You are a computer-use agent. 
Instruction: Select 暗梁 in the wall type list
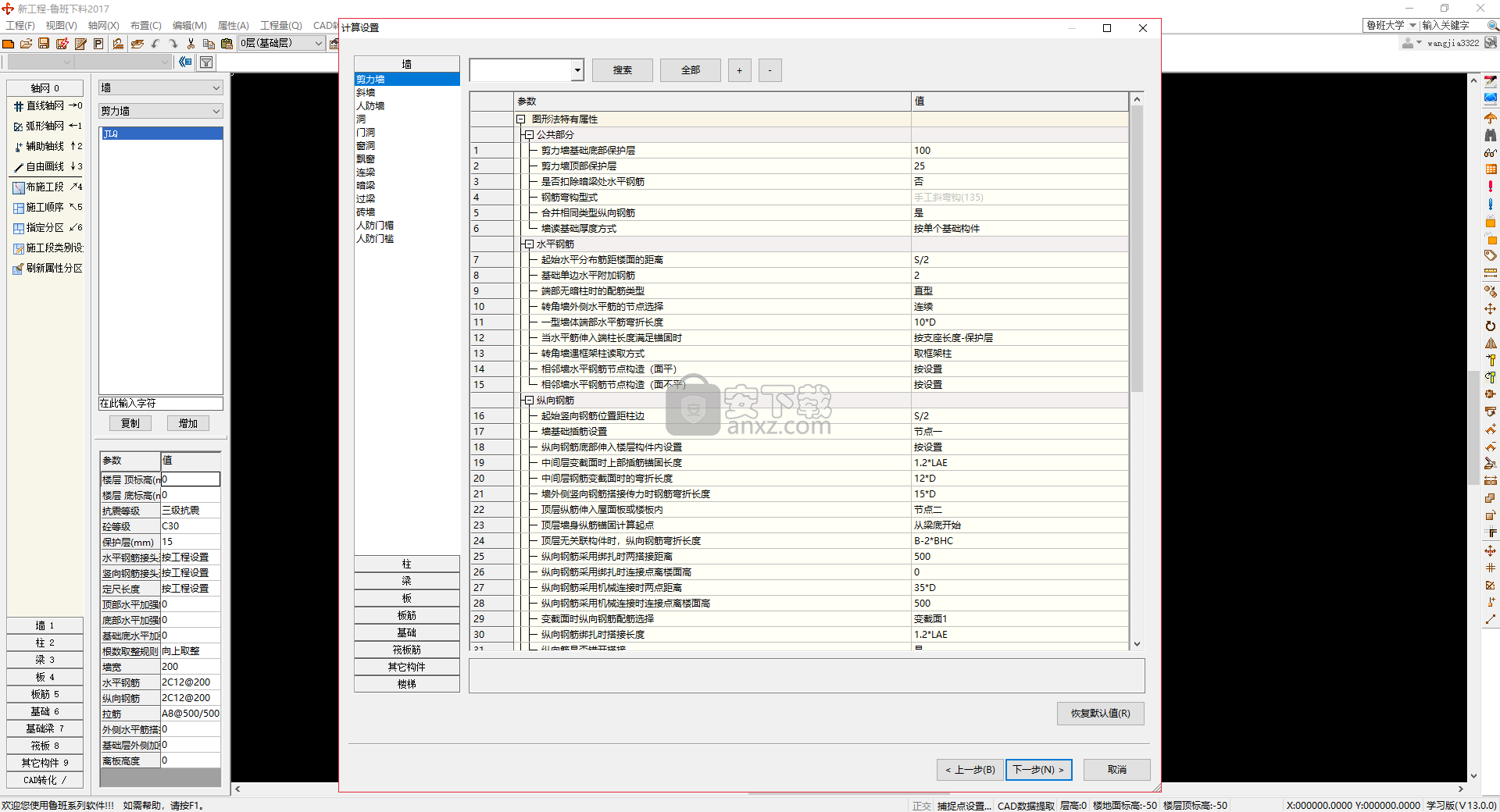pyautogui.click(x=366, y=186)
